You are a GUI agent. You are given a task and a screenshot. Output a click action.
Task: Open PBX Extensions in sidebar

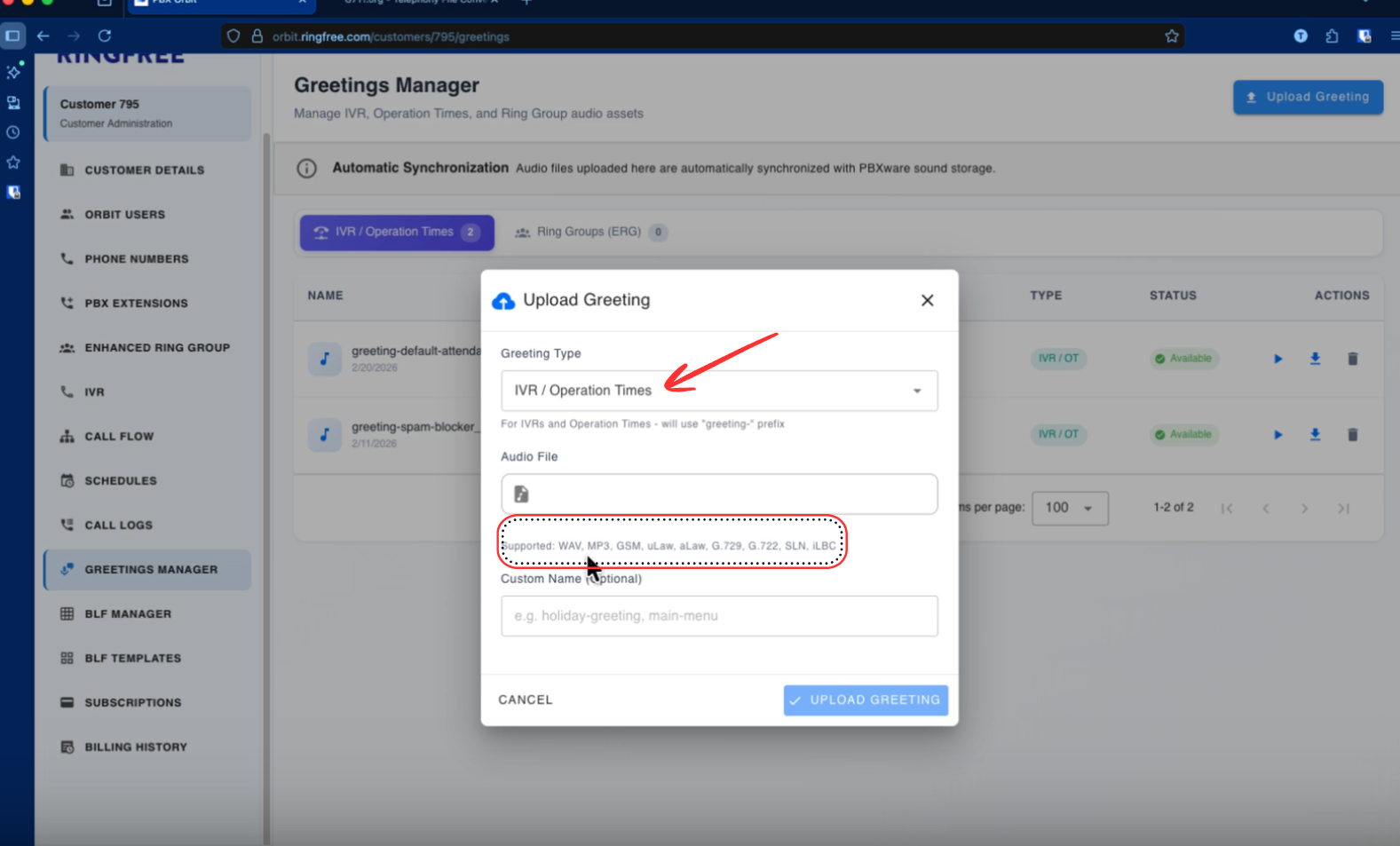pos(136,304)
